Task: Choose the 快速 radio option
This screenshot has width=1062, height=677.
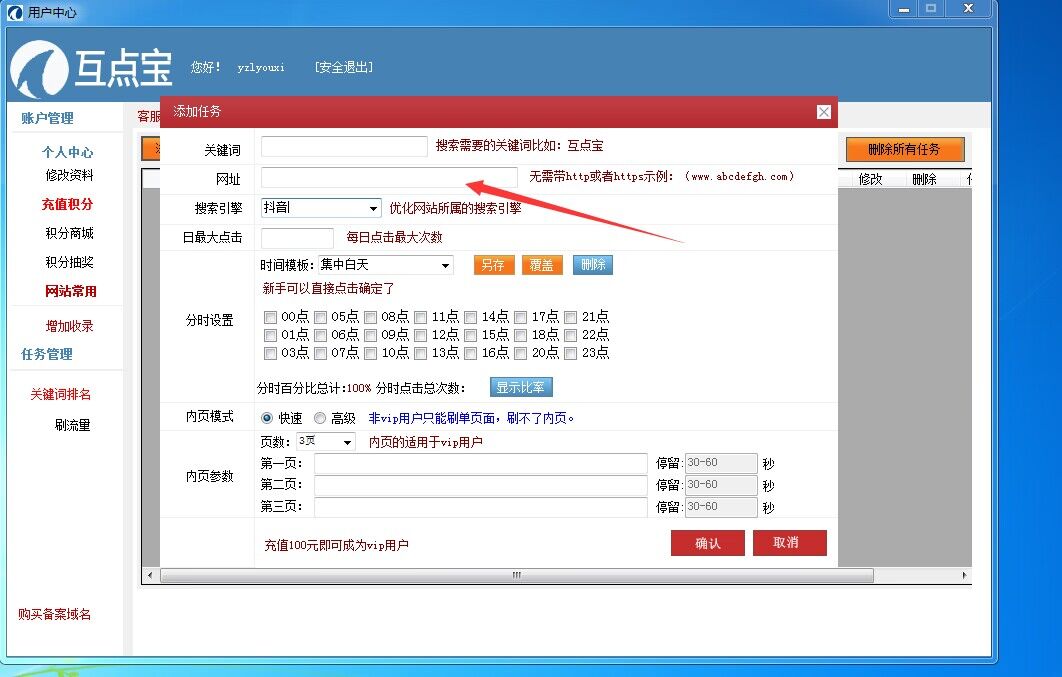Action: coord(267,418)
